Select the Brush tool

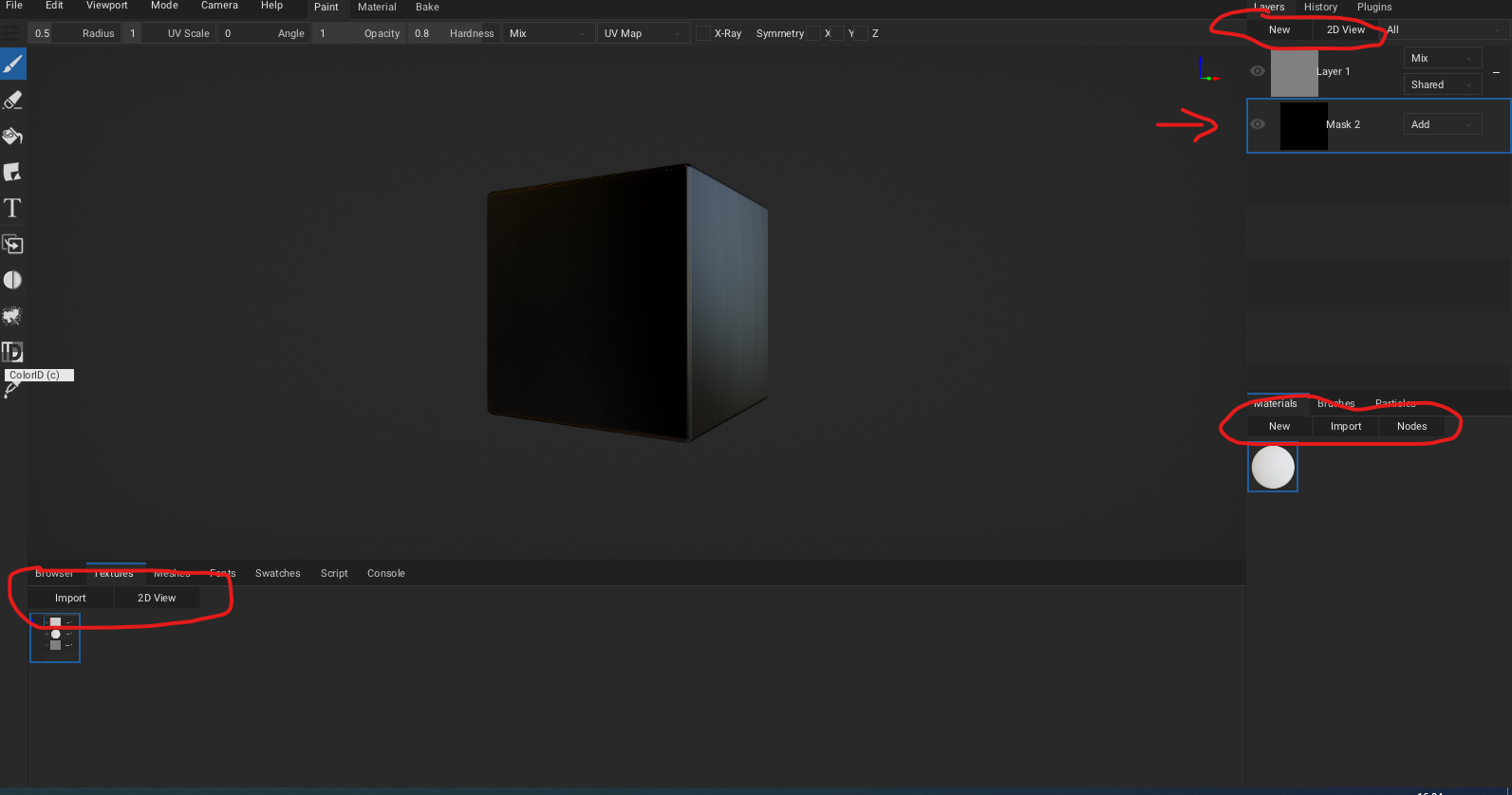click(13, 65)
